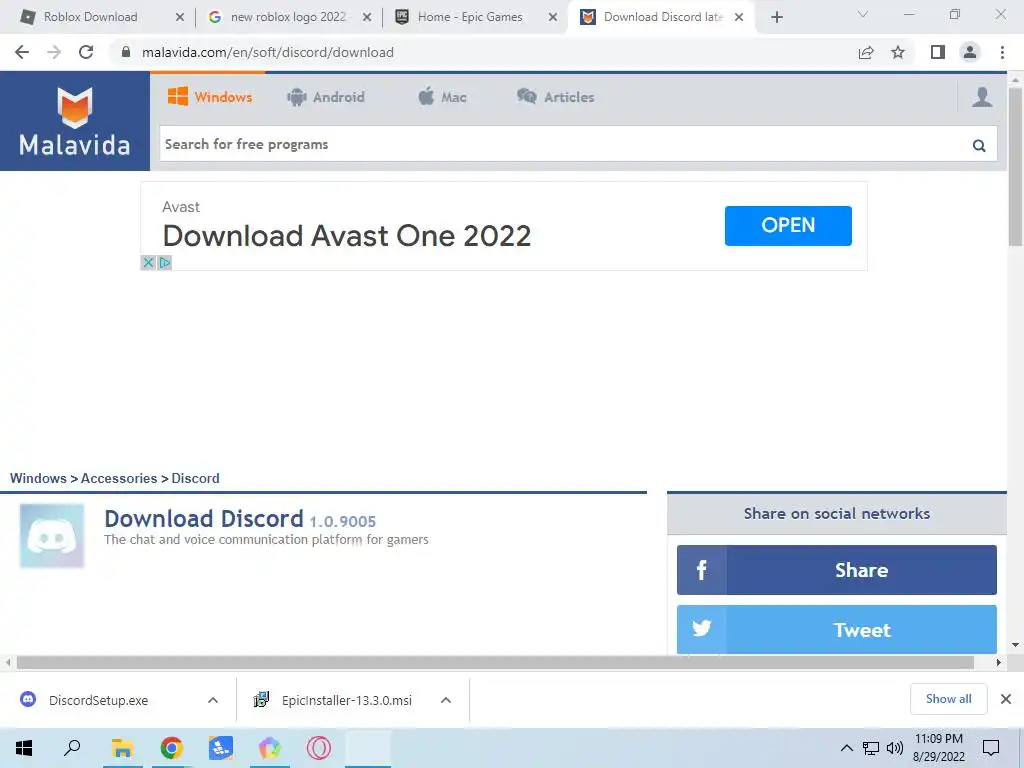Open the clock and date in taskbar
The width and height of the screenshot is (1024, 768).
pos(938,748)
